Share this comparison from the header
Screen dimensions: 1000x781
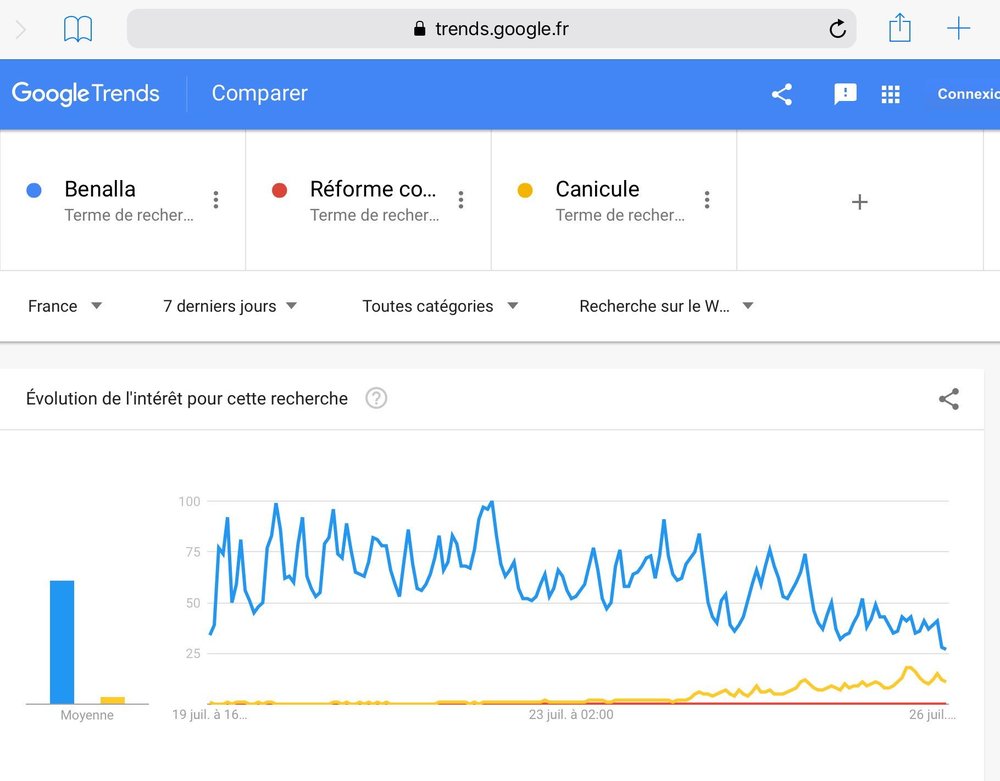pos(782,94)
